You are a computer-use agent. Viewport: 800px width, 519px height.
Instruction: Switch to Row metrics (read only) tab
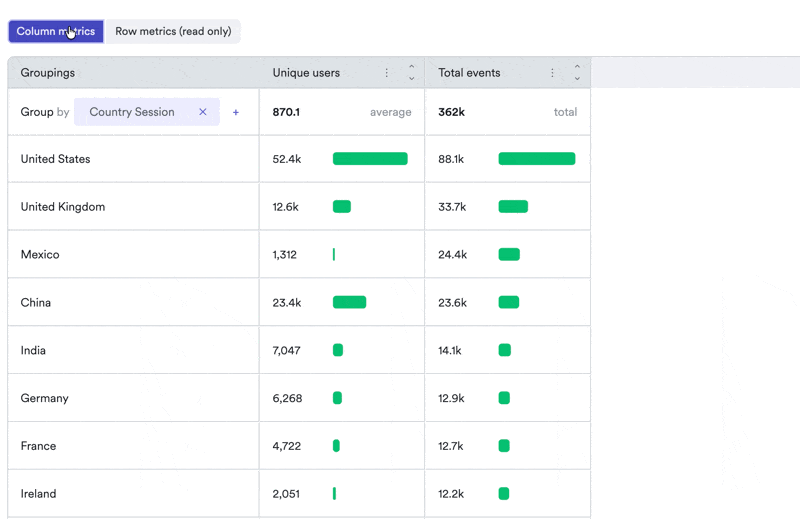coord(173,31)
